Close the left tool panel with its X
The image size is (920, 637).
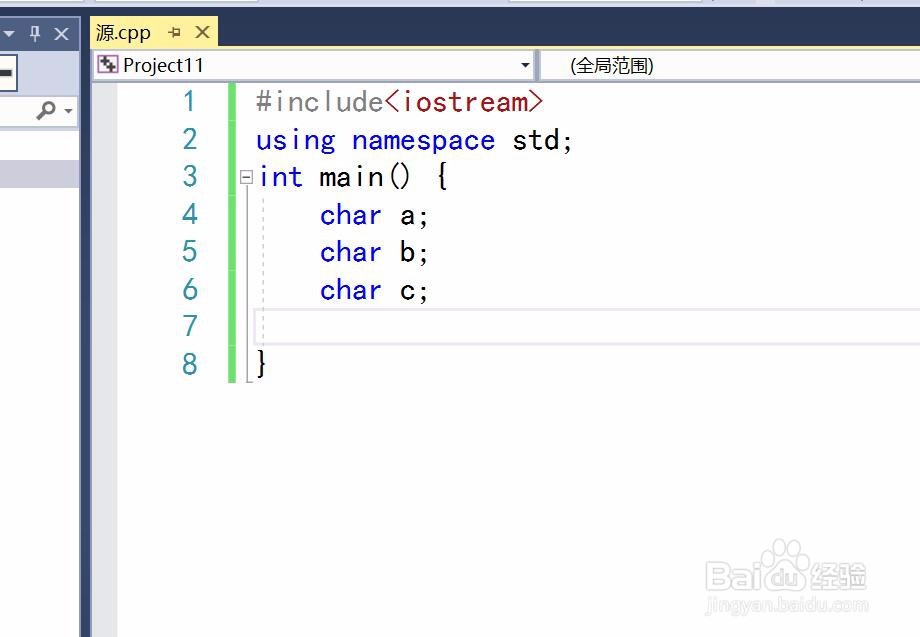pyautogui.click(x=62, y=33)
